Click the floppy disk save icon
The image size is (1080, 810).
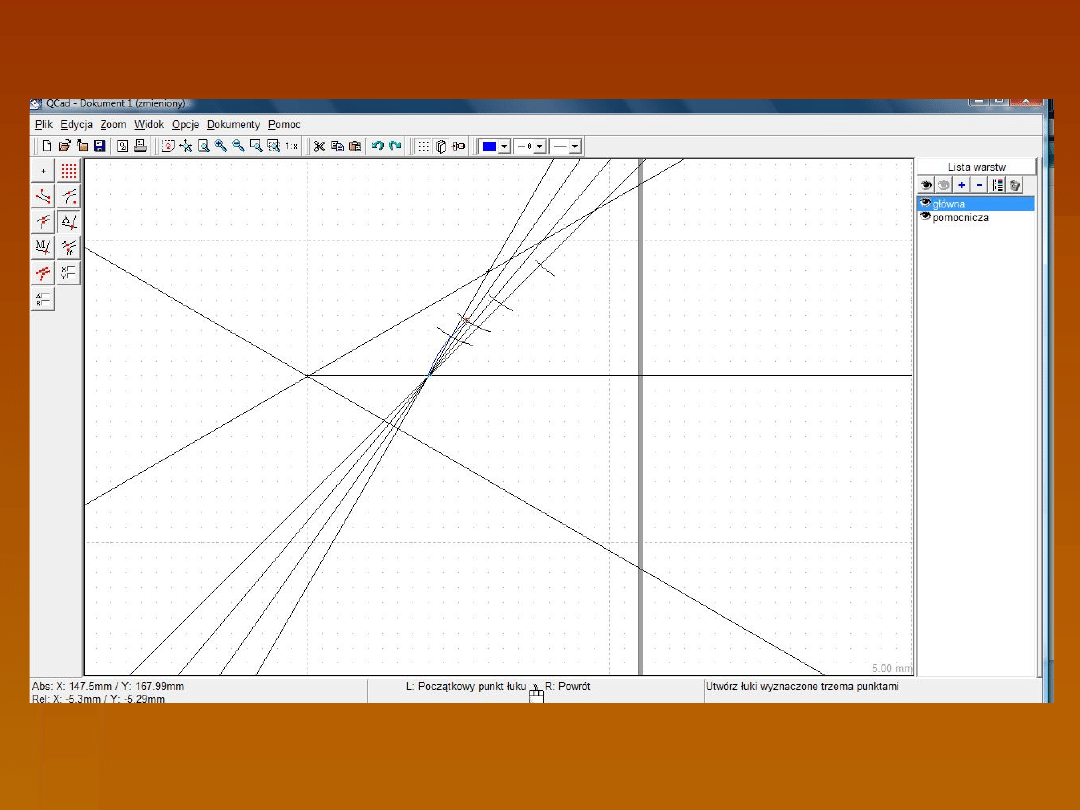pos(99,146)
